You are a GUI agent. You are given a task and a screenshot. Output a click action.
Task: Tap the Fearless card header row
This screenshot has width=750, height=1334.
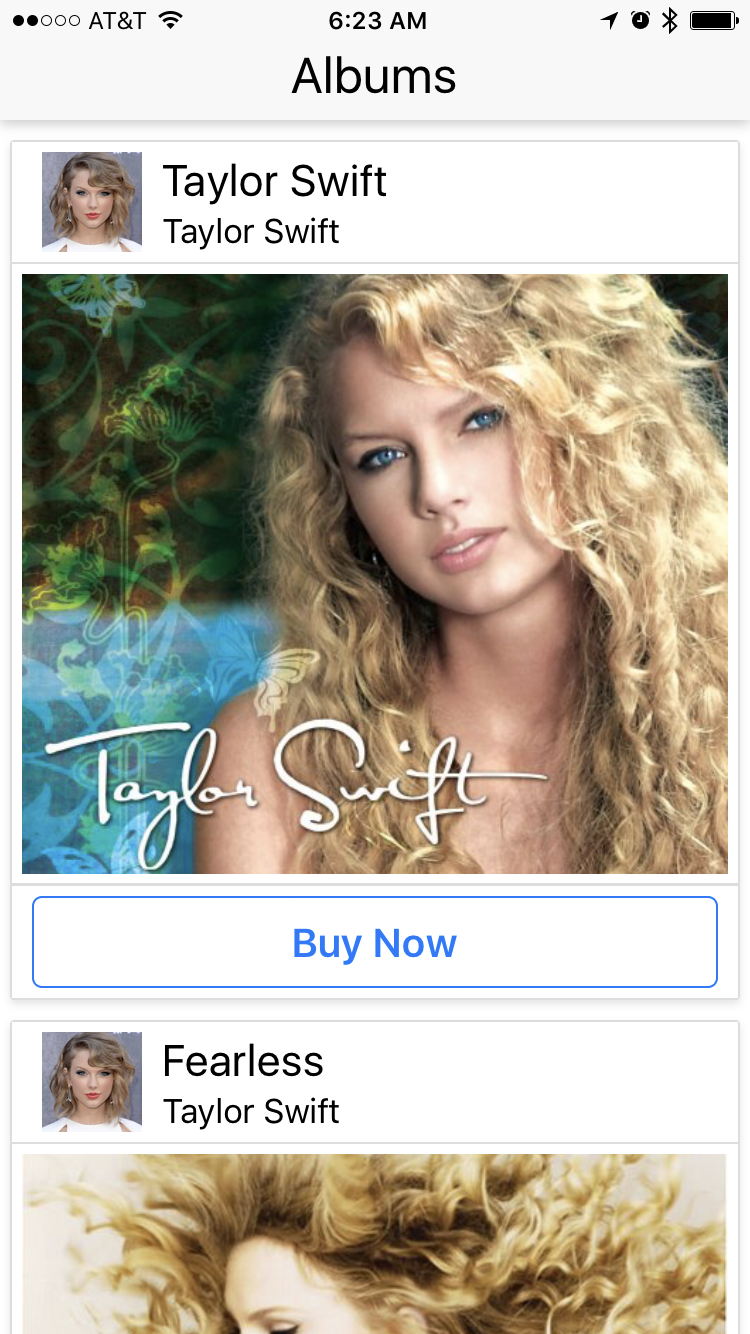[374, 1082]
